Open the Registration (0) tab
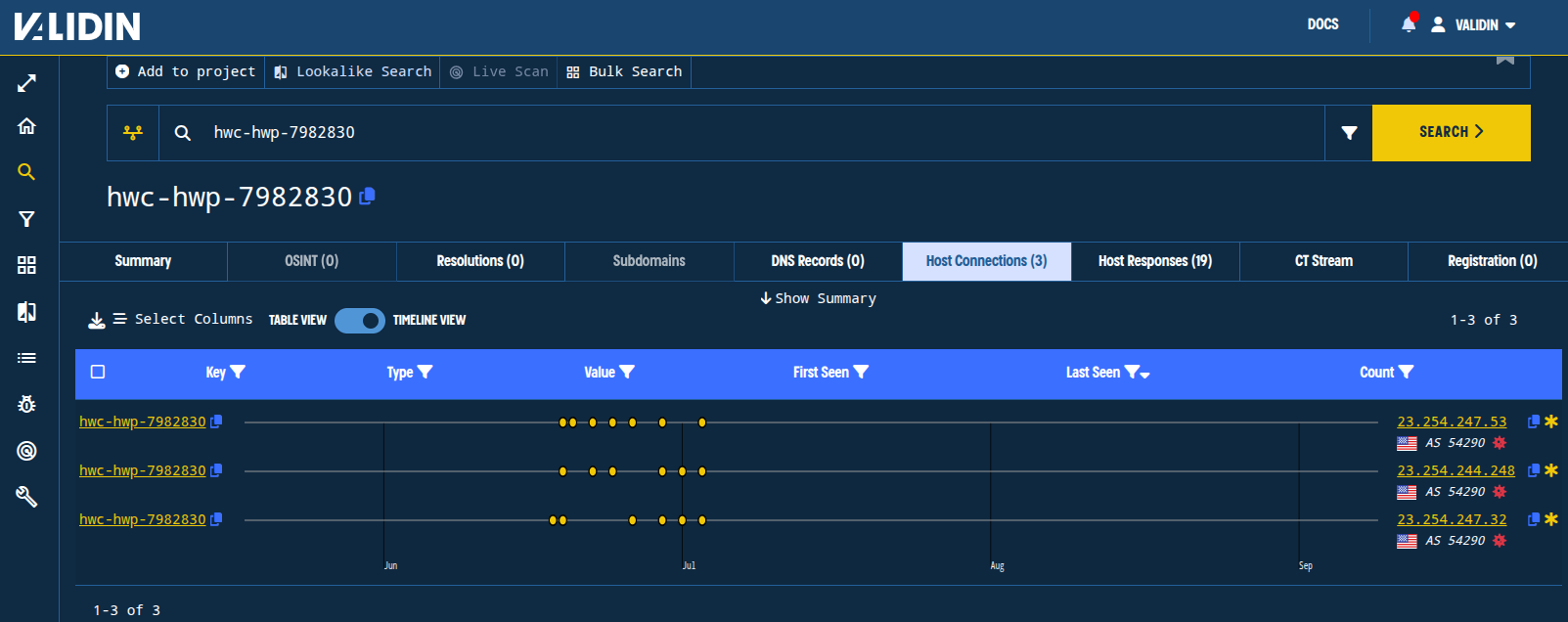Viewport: 1568px width, 622px height. 1492,261
